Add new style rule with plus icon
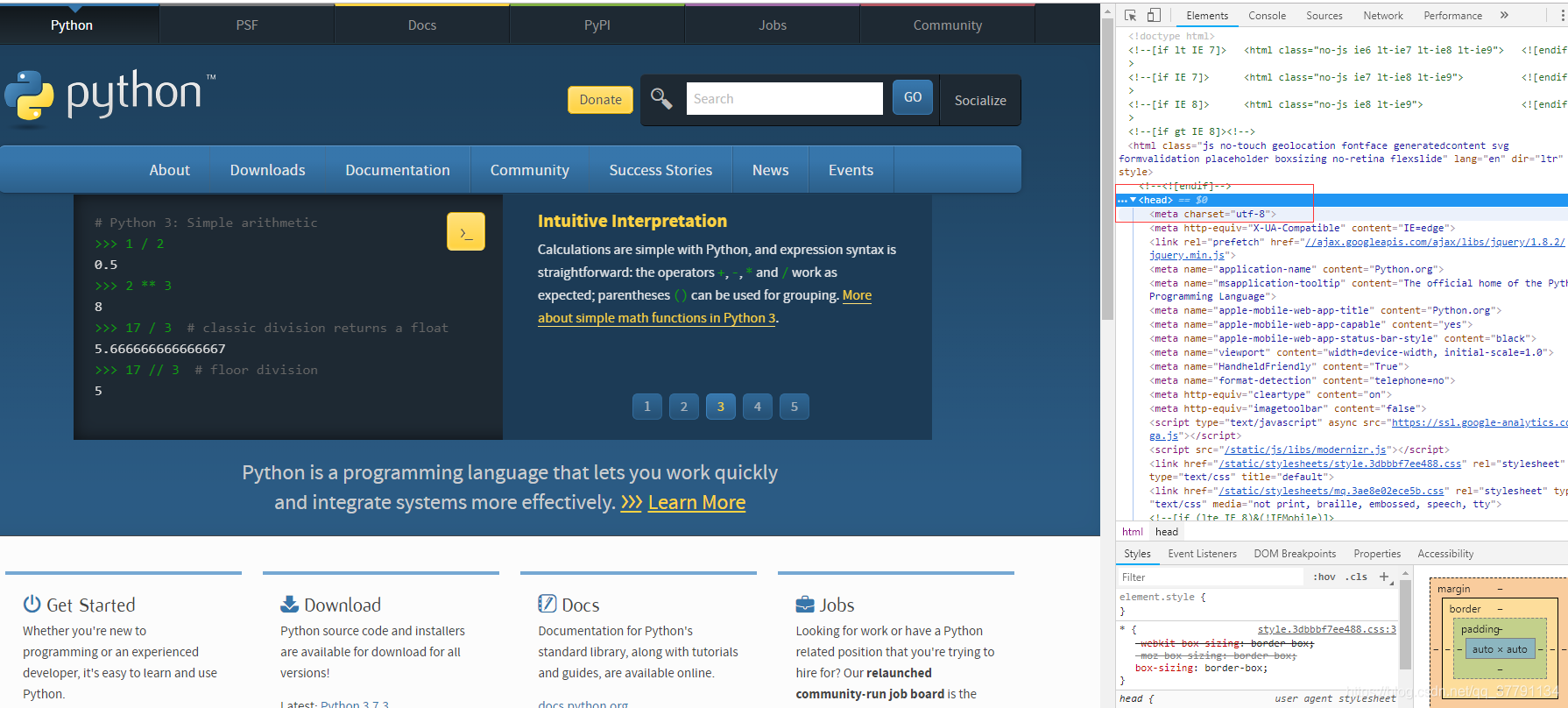The image size is (1568, 708). (1384, 577)
